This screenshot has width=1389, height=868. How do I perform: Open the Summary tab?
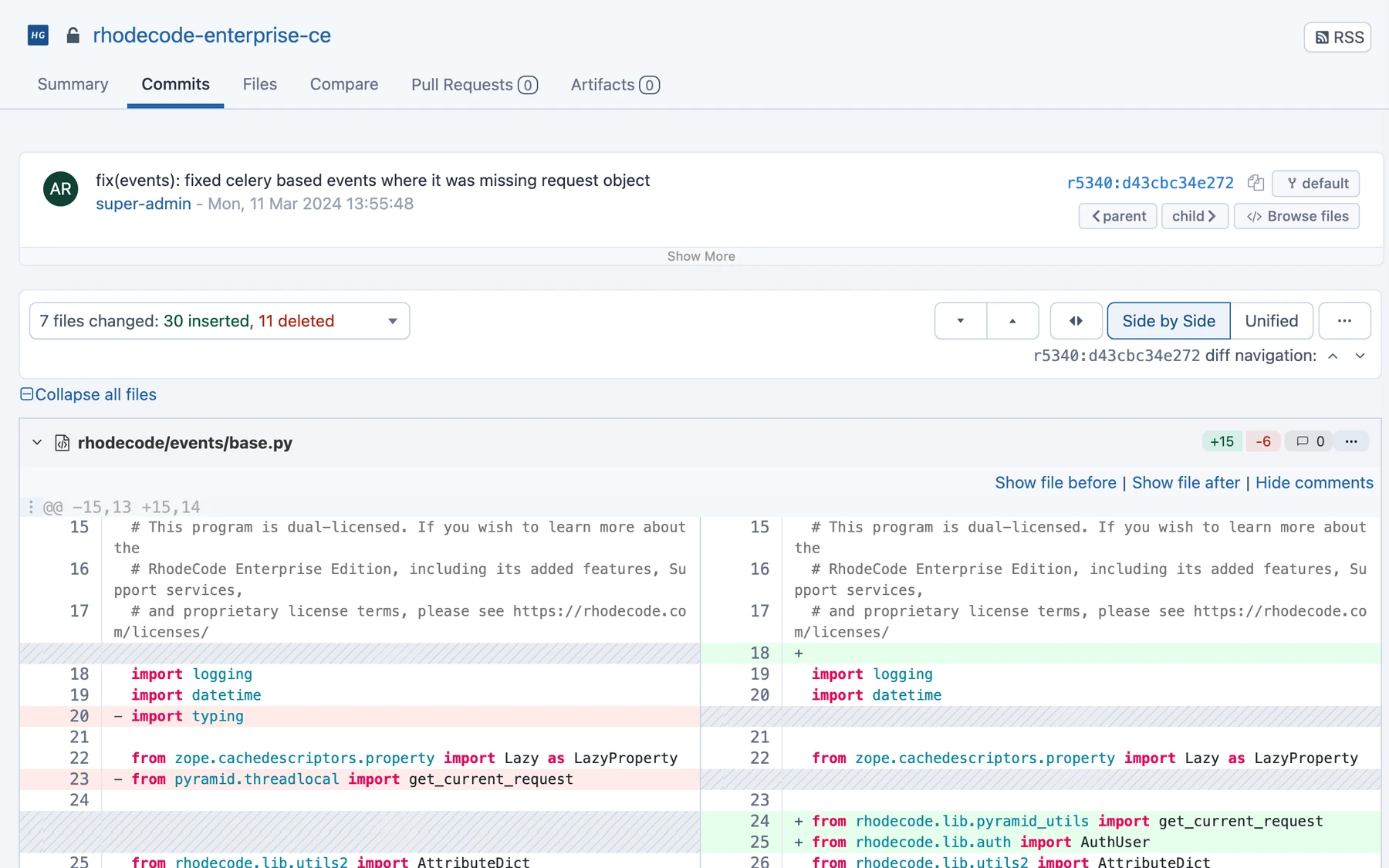[x=73, y=84]
